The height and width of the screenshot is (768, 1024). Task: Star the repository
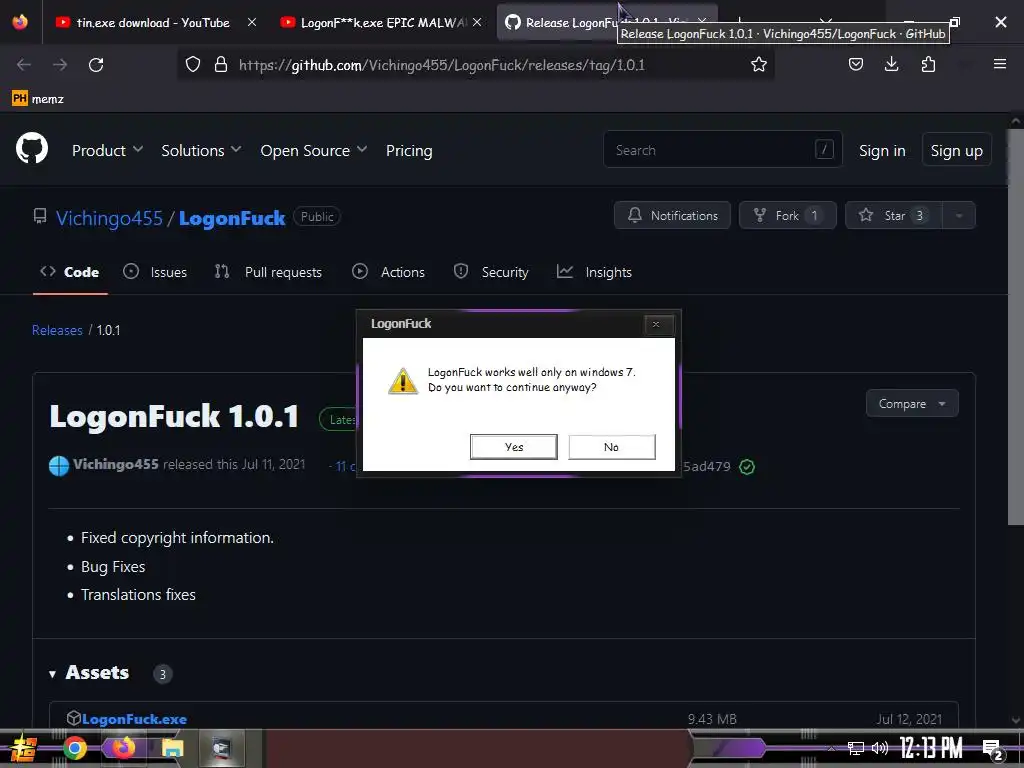click(893, 216)
